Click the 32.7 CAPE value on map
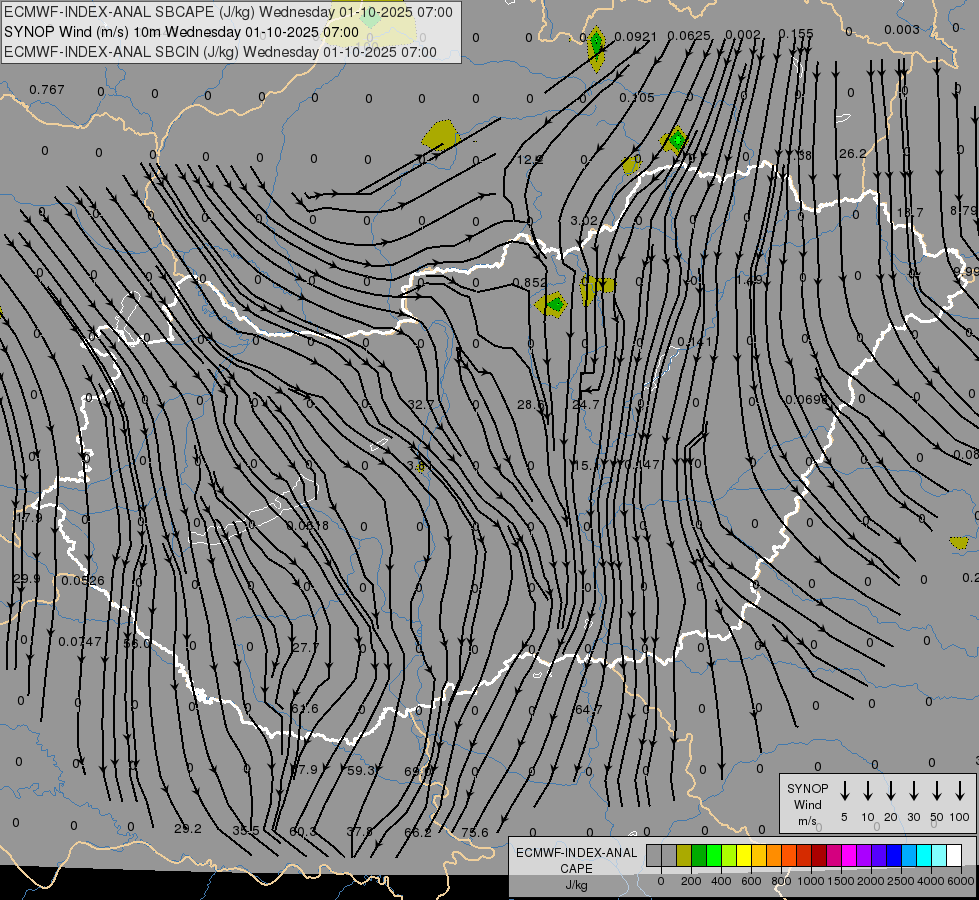This screenshot has width=979, height=900. [x=421, y=405]
